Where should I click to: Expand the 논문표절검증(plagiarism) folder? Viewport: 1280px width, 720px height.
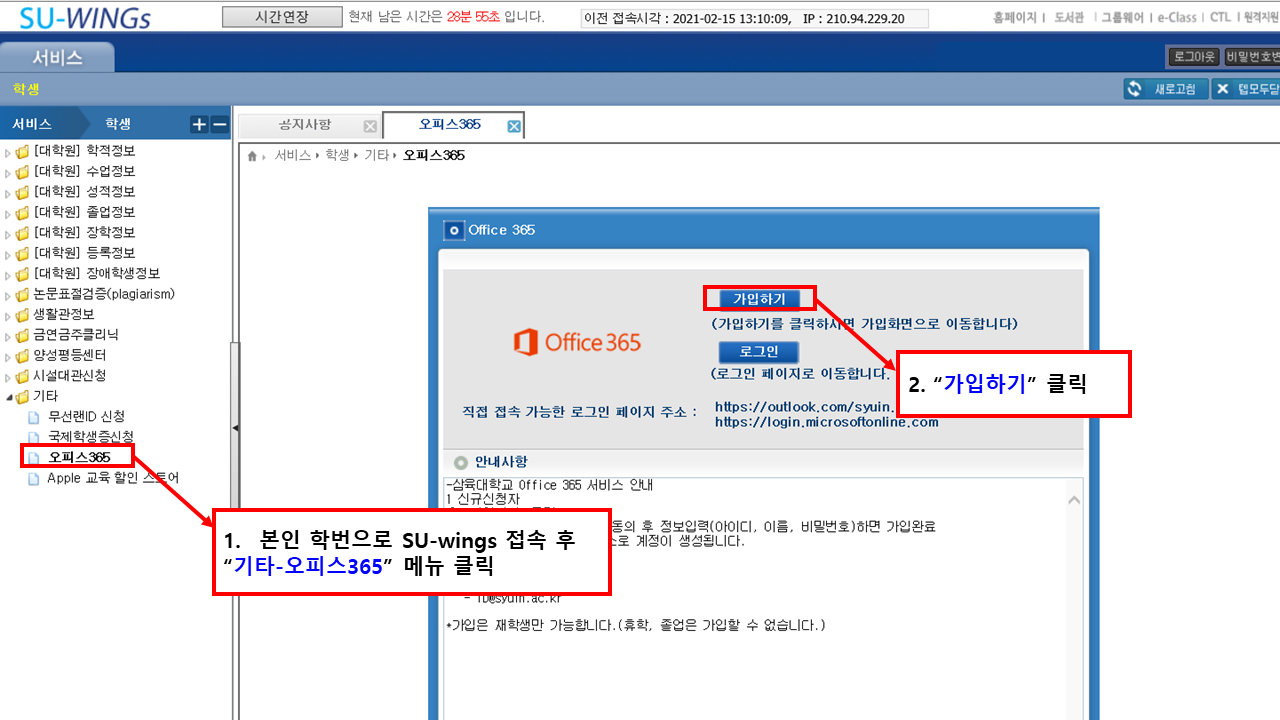pos(8,295)
